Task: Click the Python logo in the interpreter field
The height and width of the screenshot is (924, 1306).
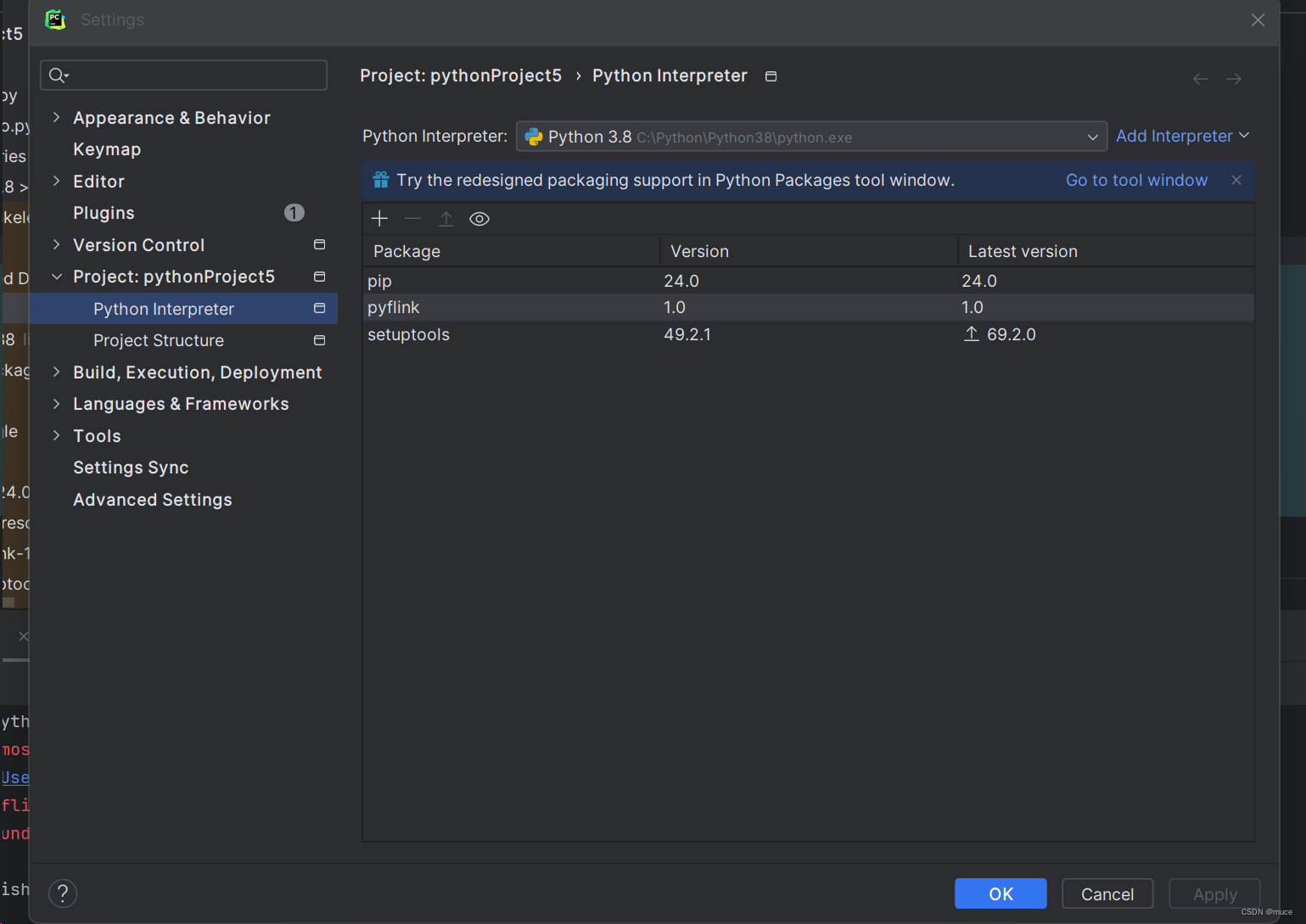Action: [534, 136]
